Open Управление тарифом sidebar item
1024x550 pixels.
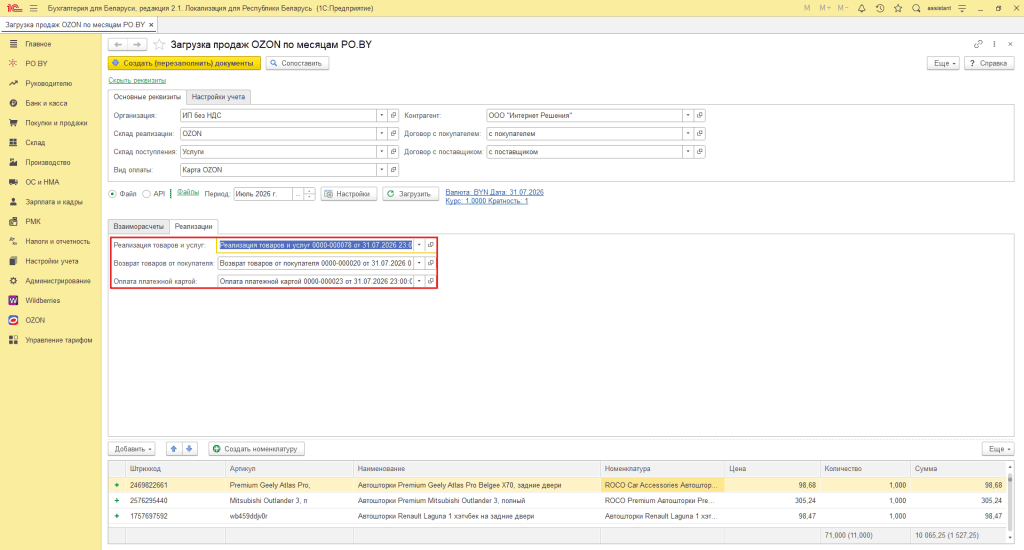[x=58, y=340]
